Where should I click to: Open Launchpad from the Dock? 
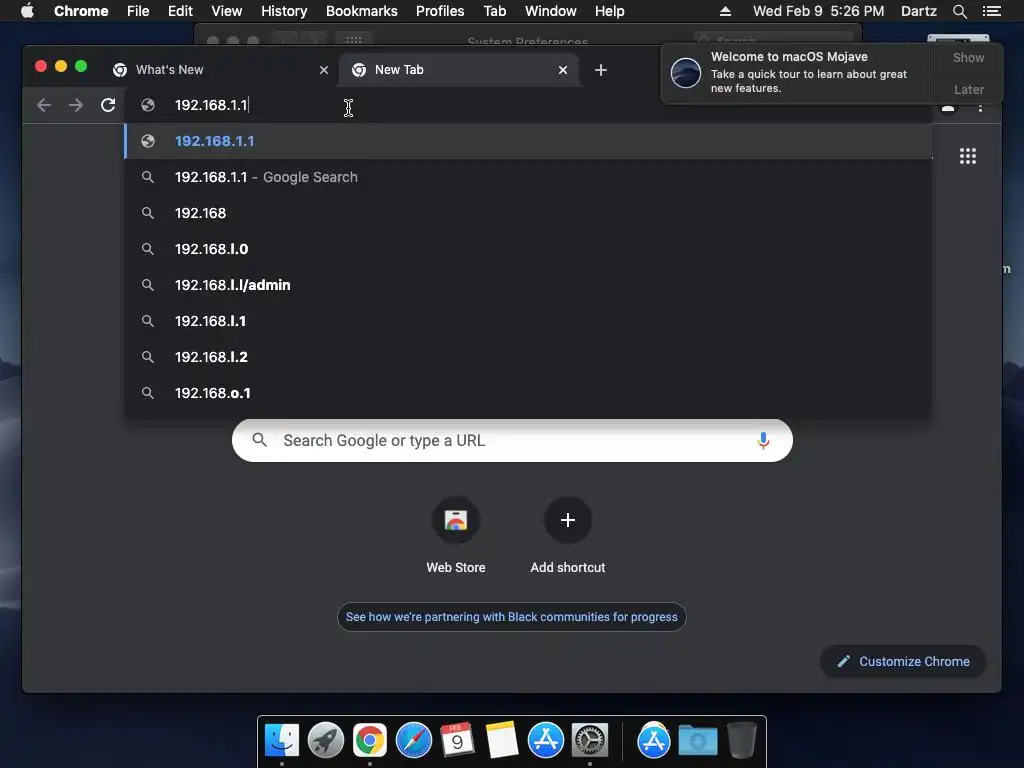(326, 741)
